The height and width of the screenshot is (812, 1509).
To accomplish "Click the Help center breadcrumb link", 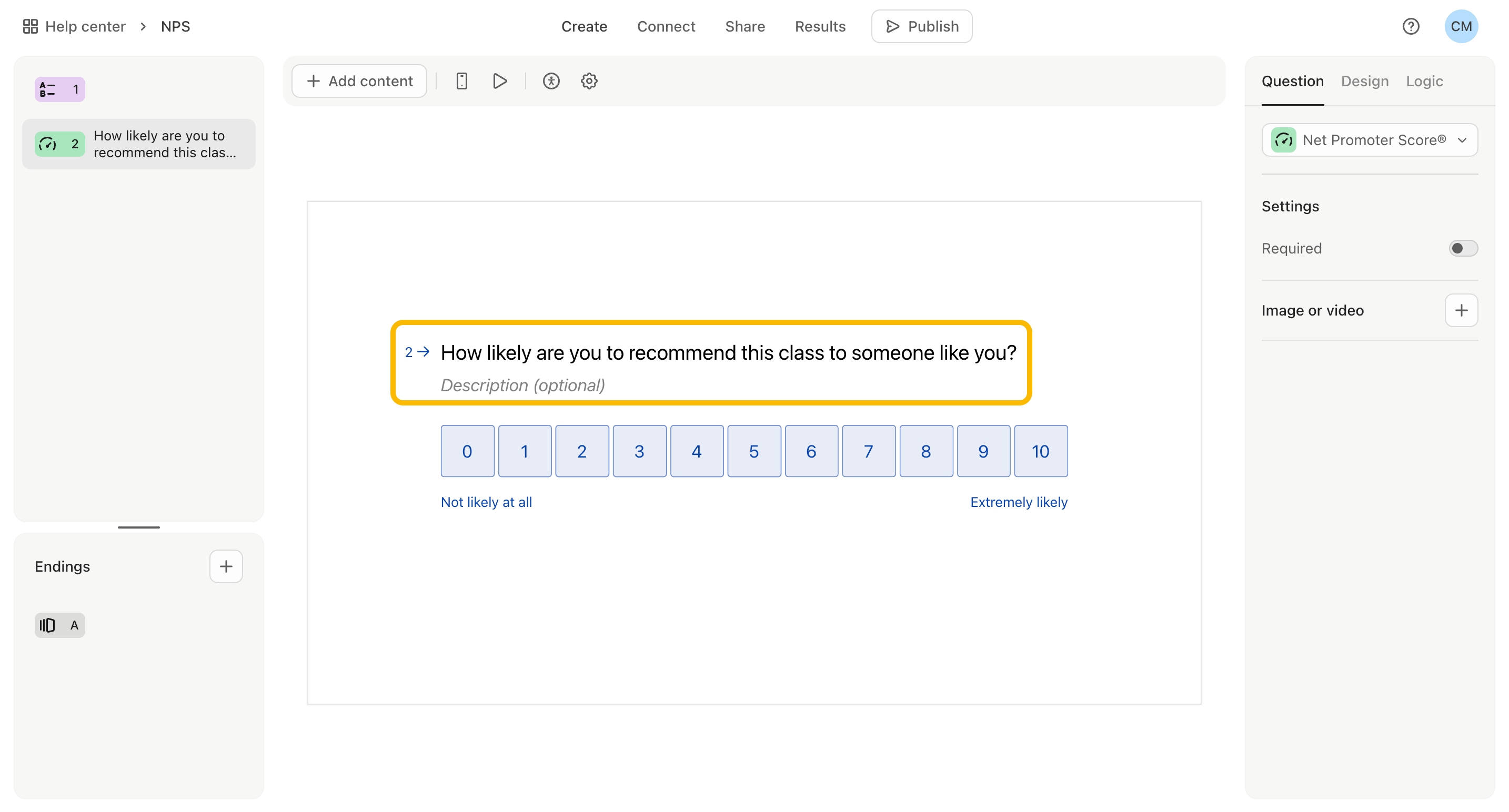I will tap(86, 26).
